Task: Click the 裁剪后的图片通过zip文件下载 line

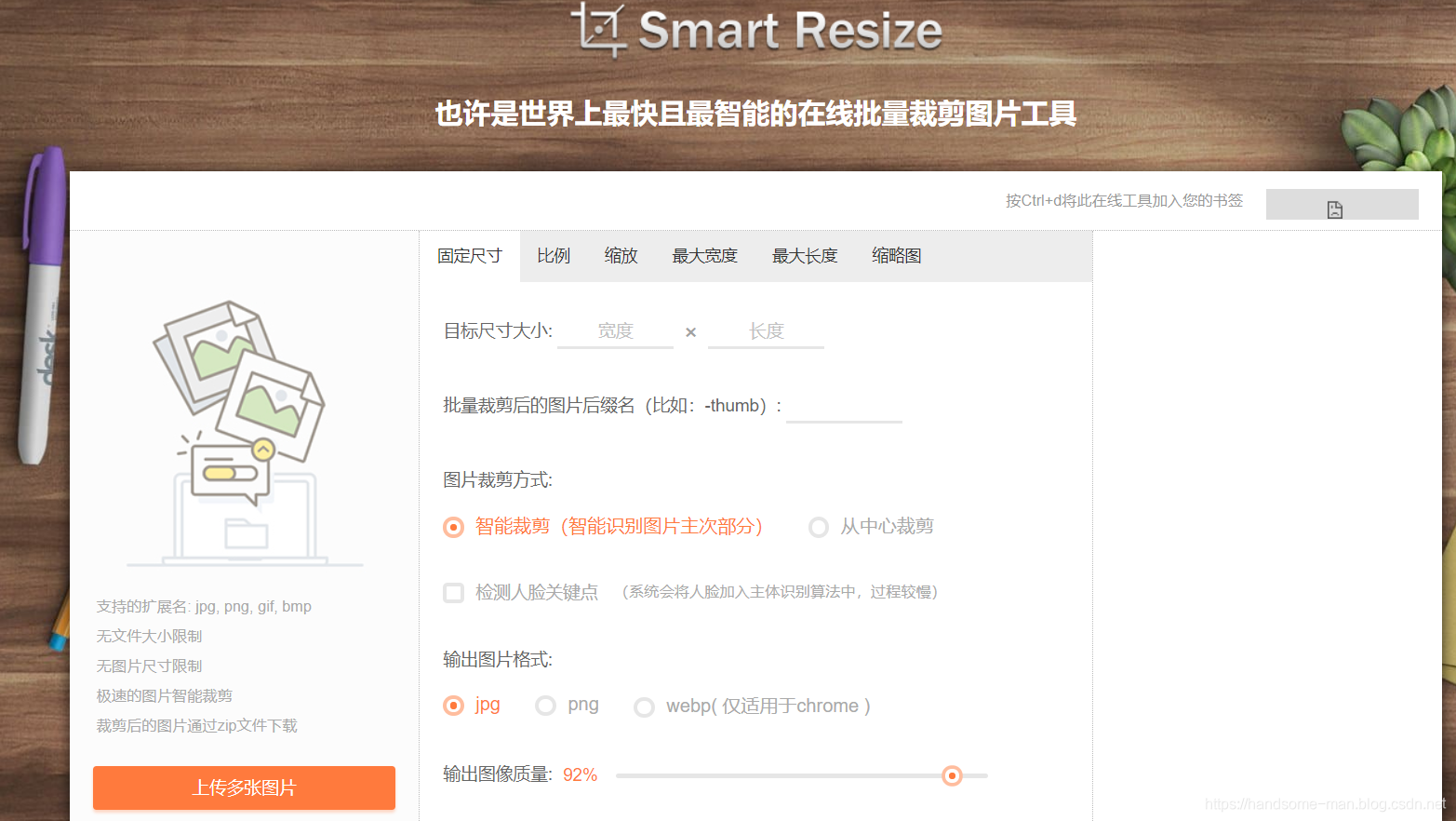Action: pos(196,726)
